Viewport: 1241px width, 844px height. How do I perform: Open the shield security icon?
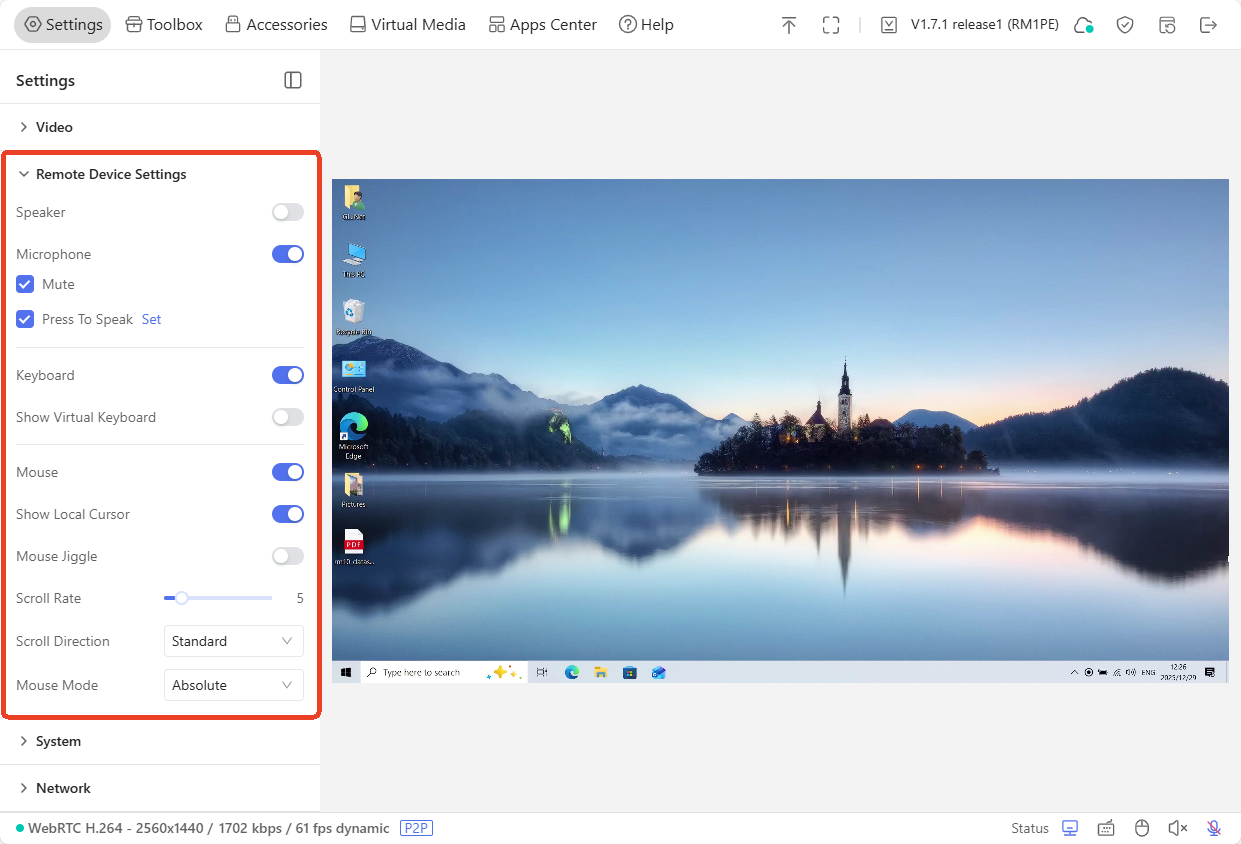pyautogui.click(x=1125, y=25)
